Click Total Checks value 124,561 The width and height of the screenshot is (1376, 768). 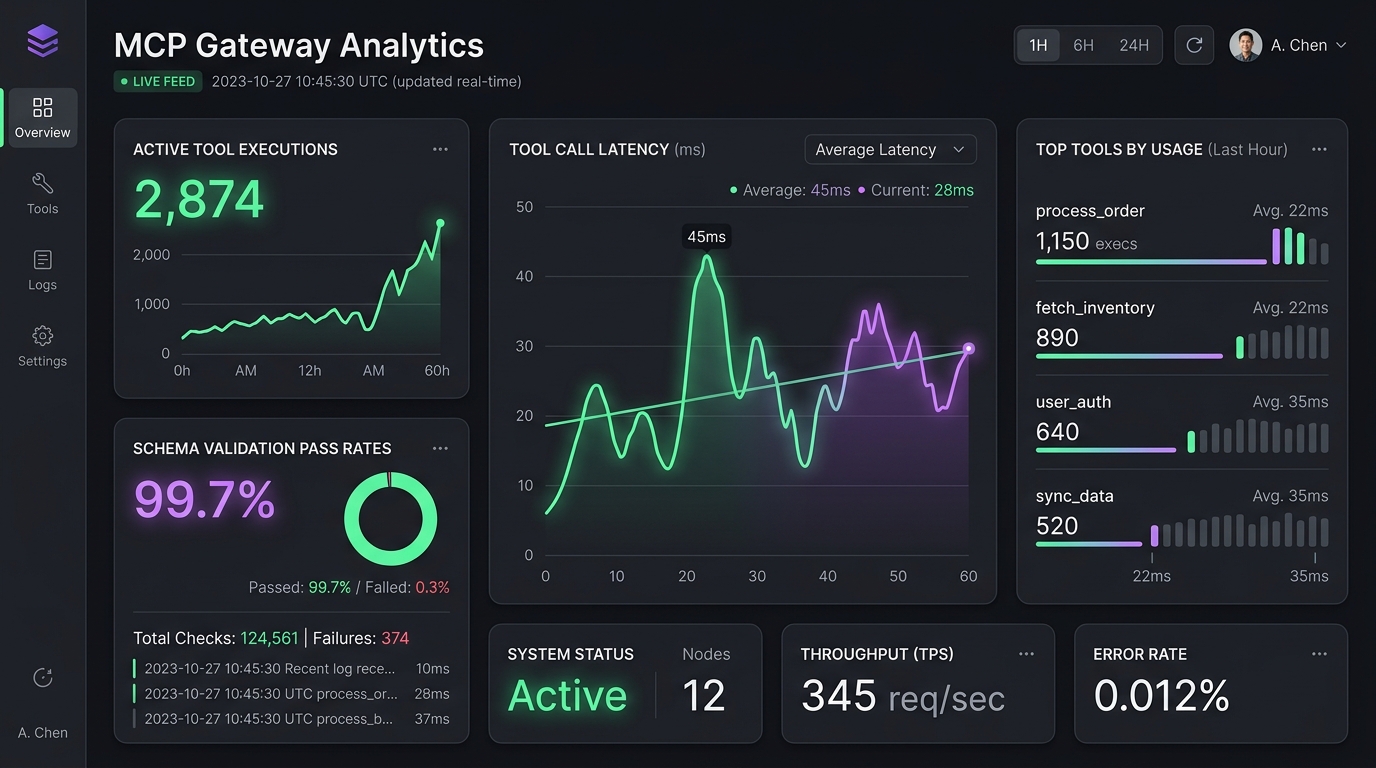coord(269,638)
